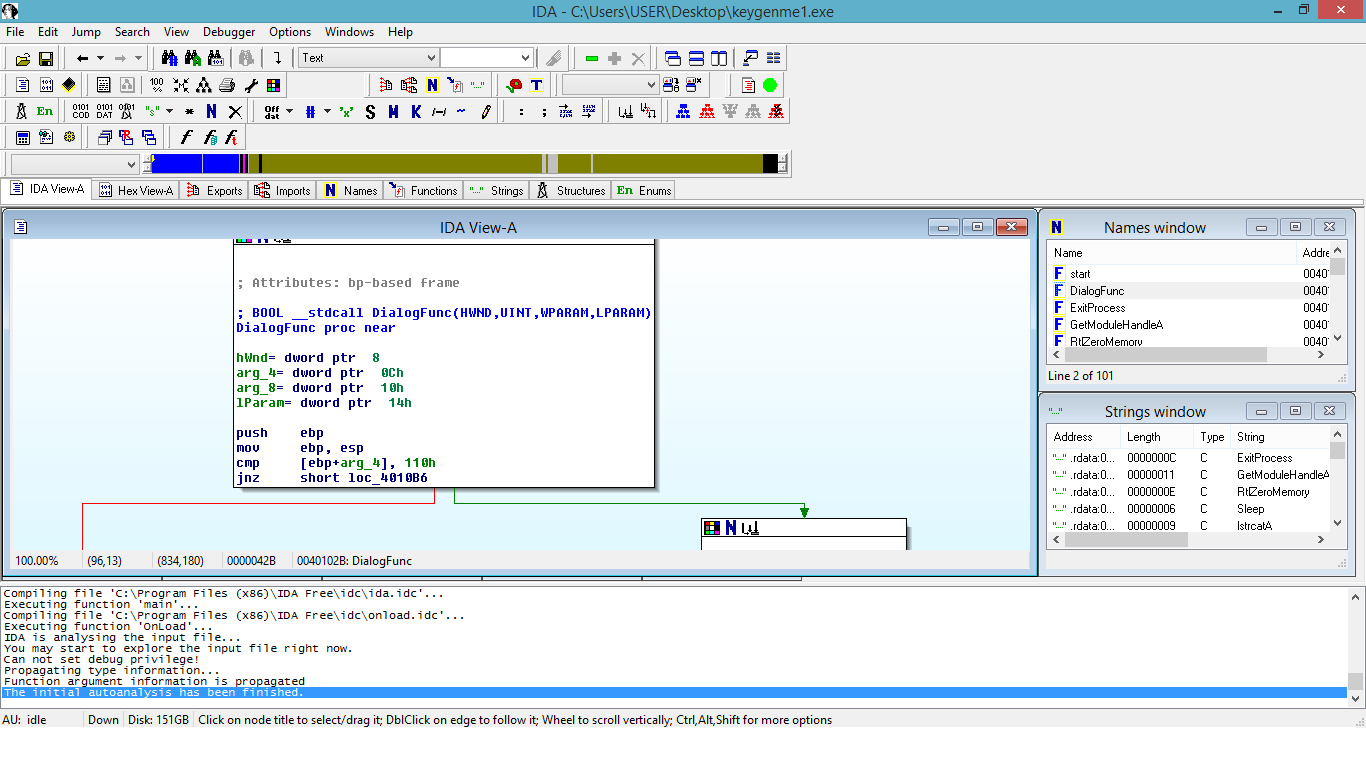Click the wrench graph options icon

(x=251, y=85)
